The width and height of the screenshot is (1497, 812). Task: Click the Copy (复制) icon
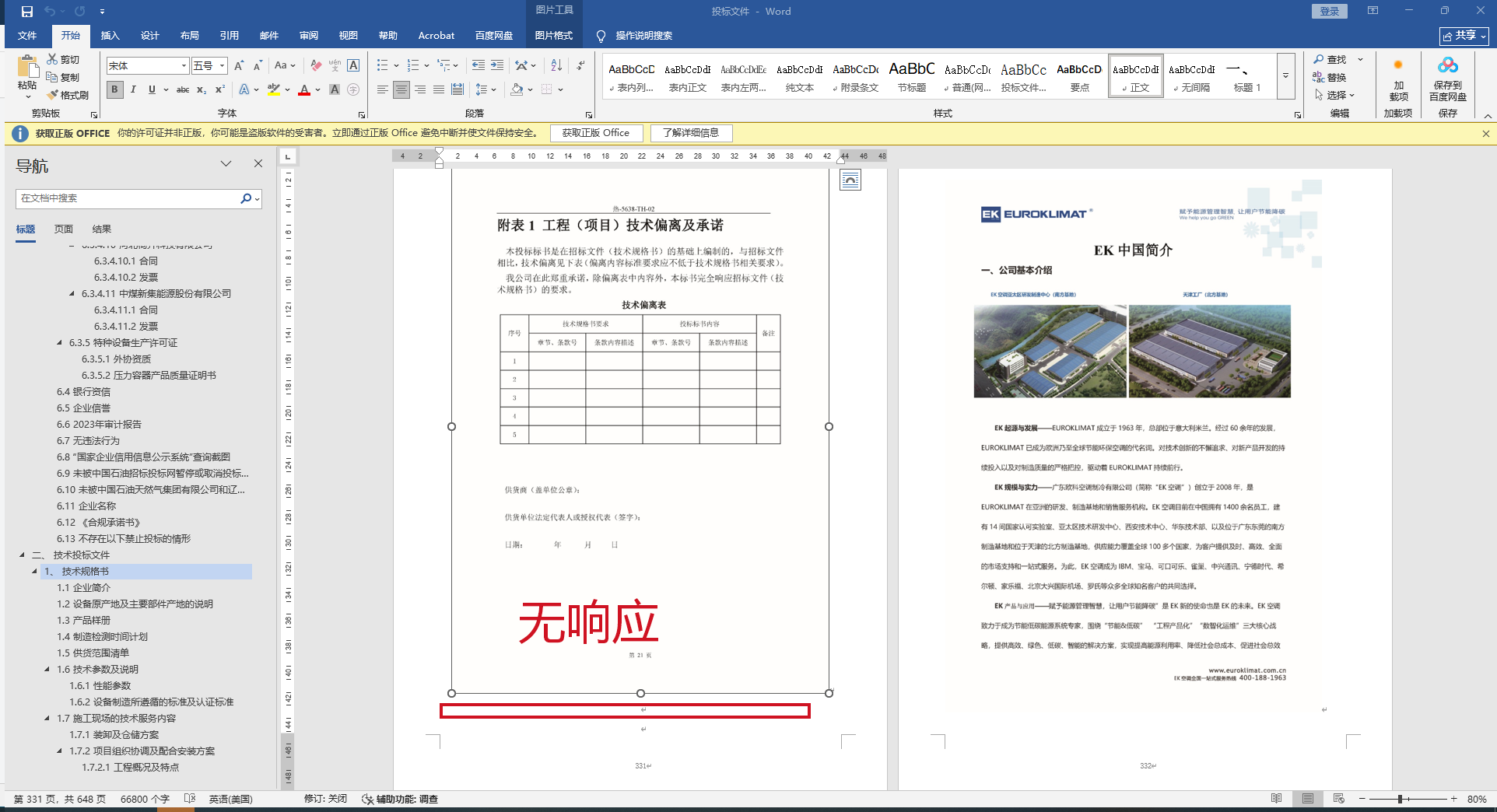[x=53, y=77]
